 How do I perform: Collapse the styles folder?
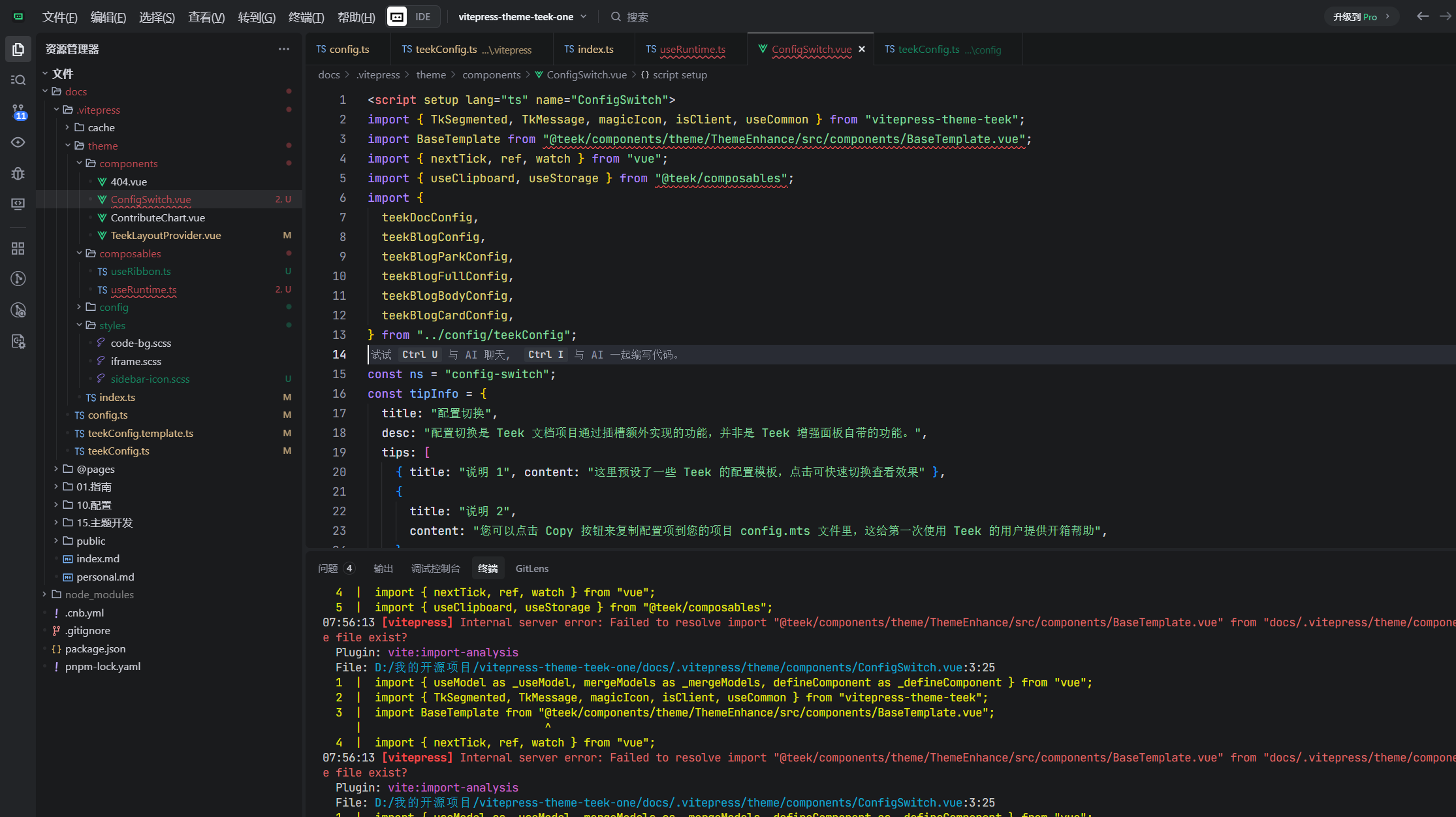[x=112, y=325]
